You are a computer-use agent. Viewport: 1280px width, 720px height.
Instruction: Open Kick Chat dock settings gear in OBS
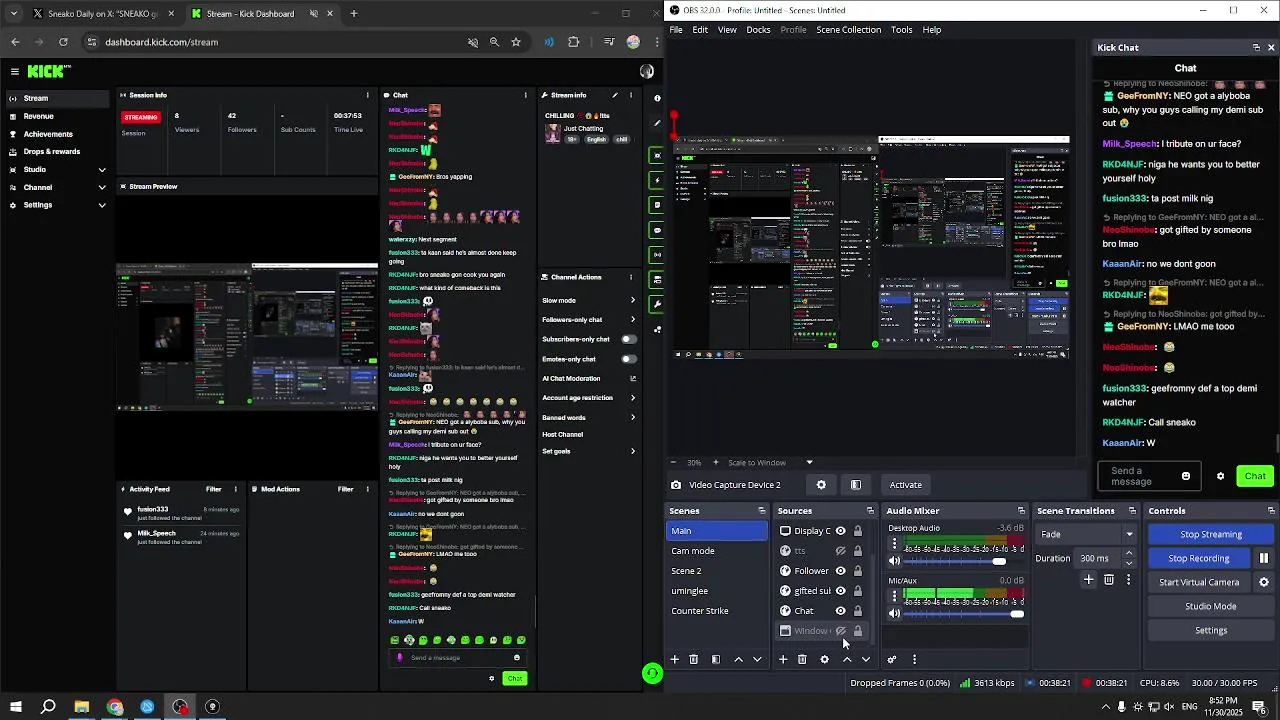[x=1220, y=476]
